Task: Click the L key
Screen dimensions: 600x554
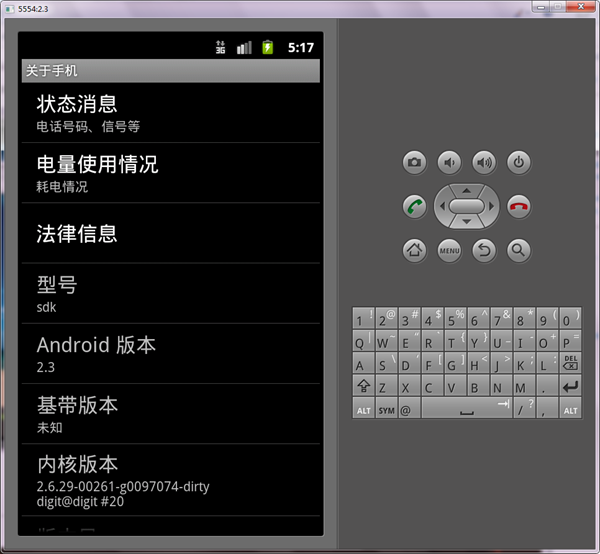Action: tap(547, 363)
